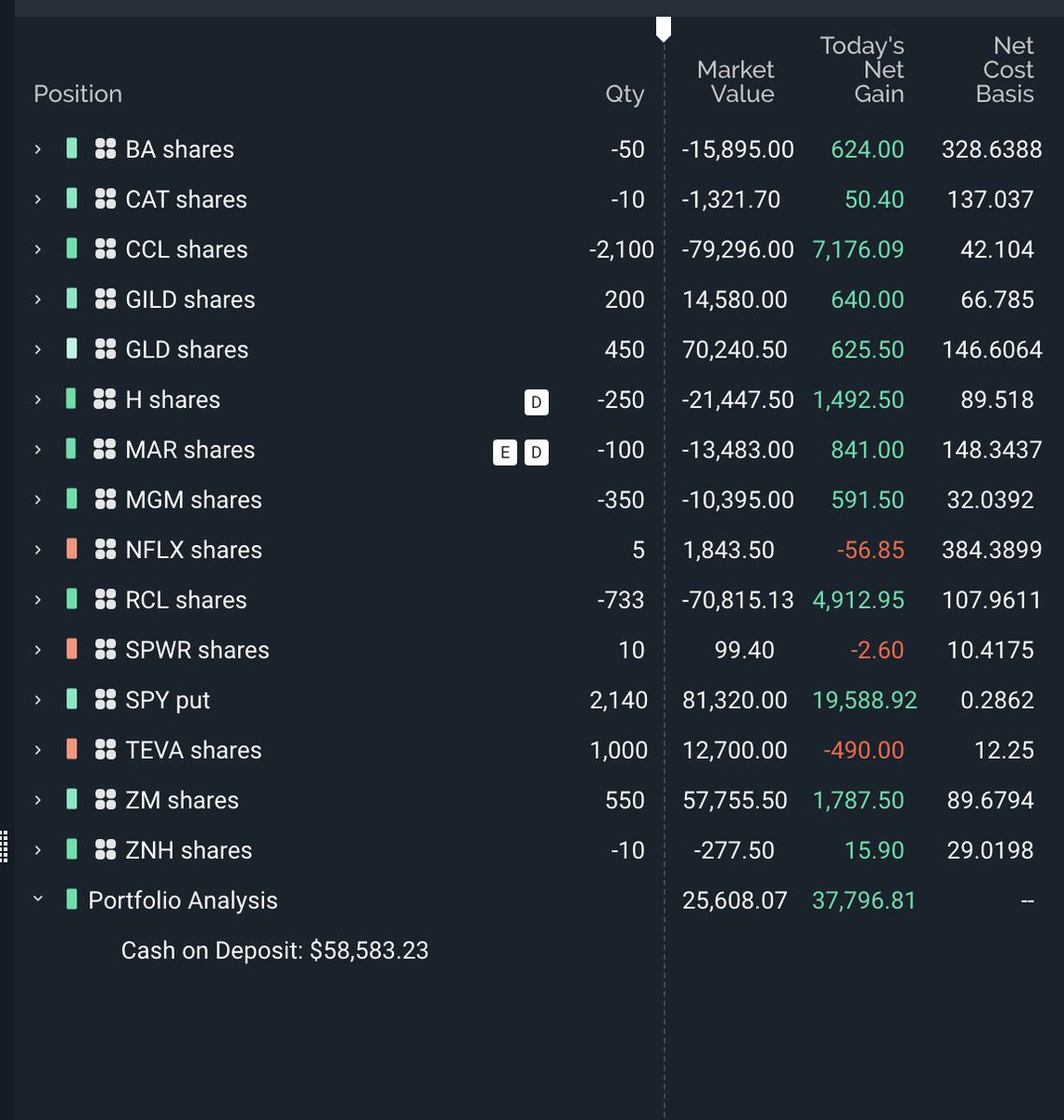The height and width of the screenshot is (1120, 1064).
Task: Click ZM market value 57,755.50
Action: [735, 800]
